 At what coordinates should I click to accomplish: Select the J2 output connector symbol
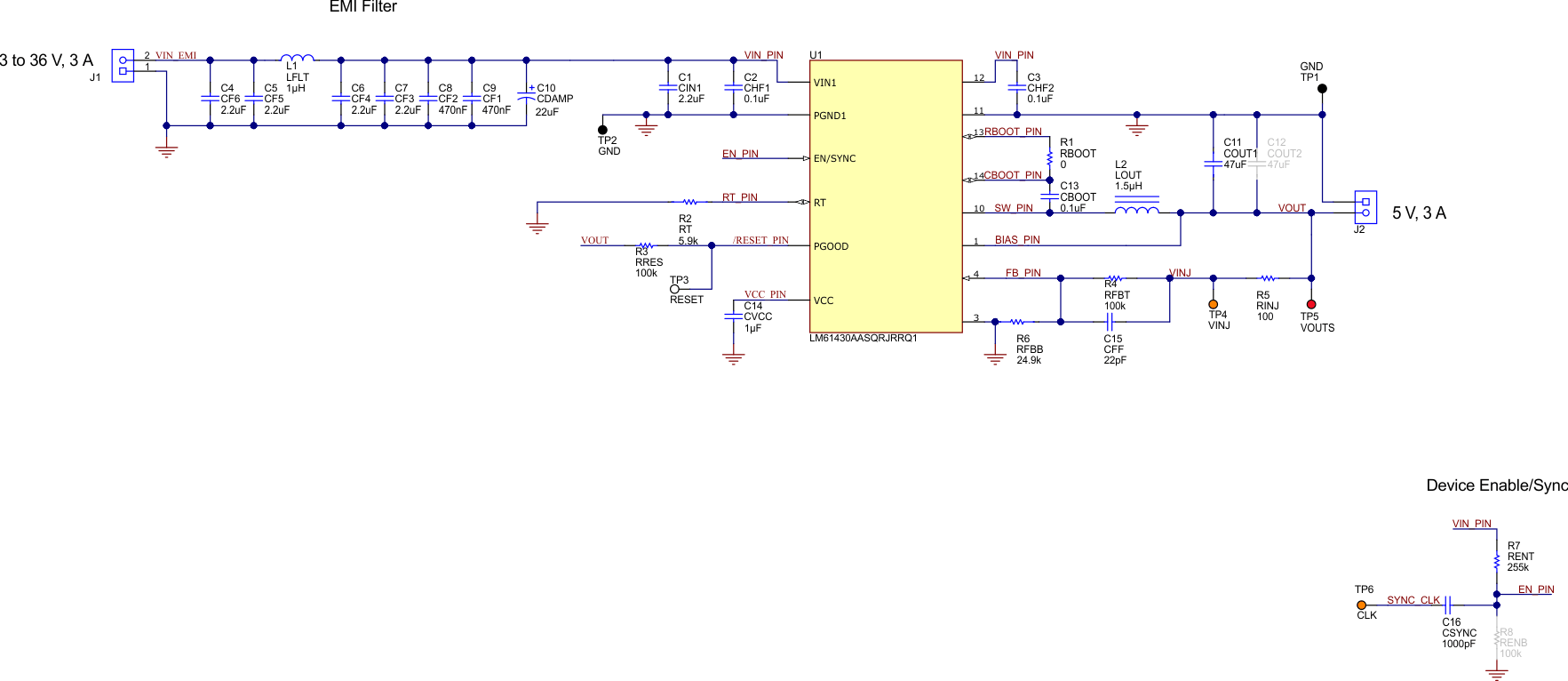point(1365,207)
